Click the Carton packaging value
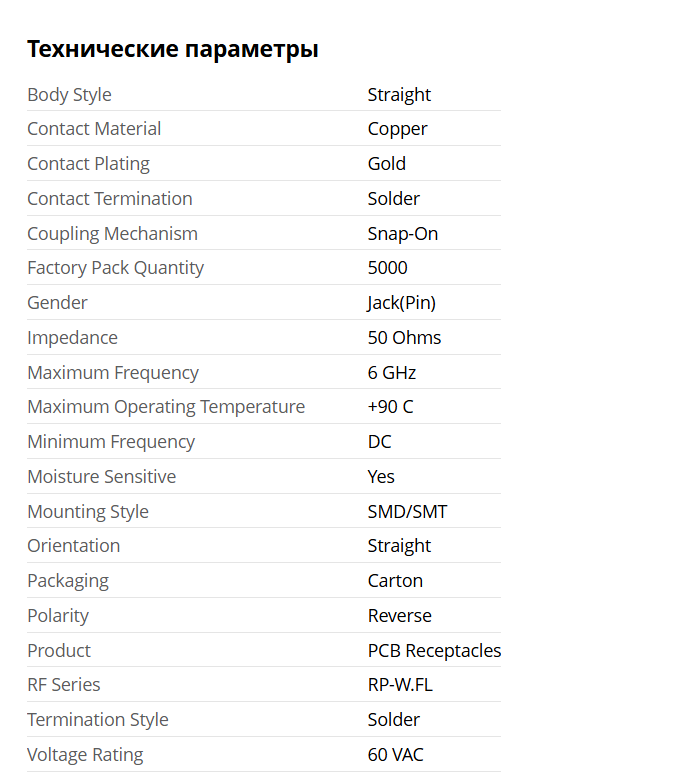Screen dimensions: 689x778 coord(395,581)
